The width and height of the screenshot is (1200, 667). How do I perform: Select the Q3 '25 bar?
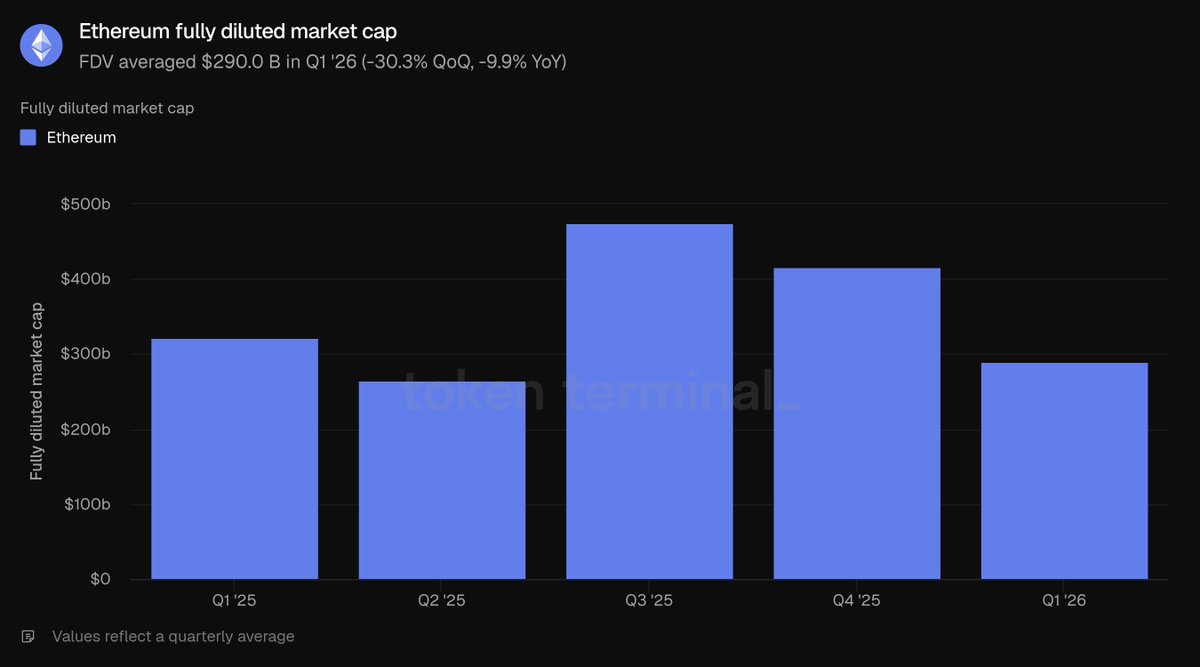649,402
